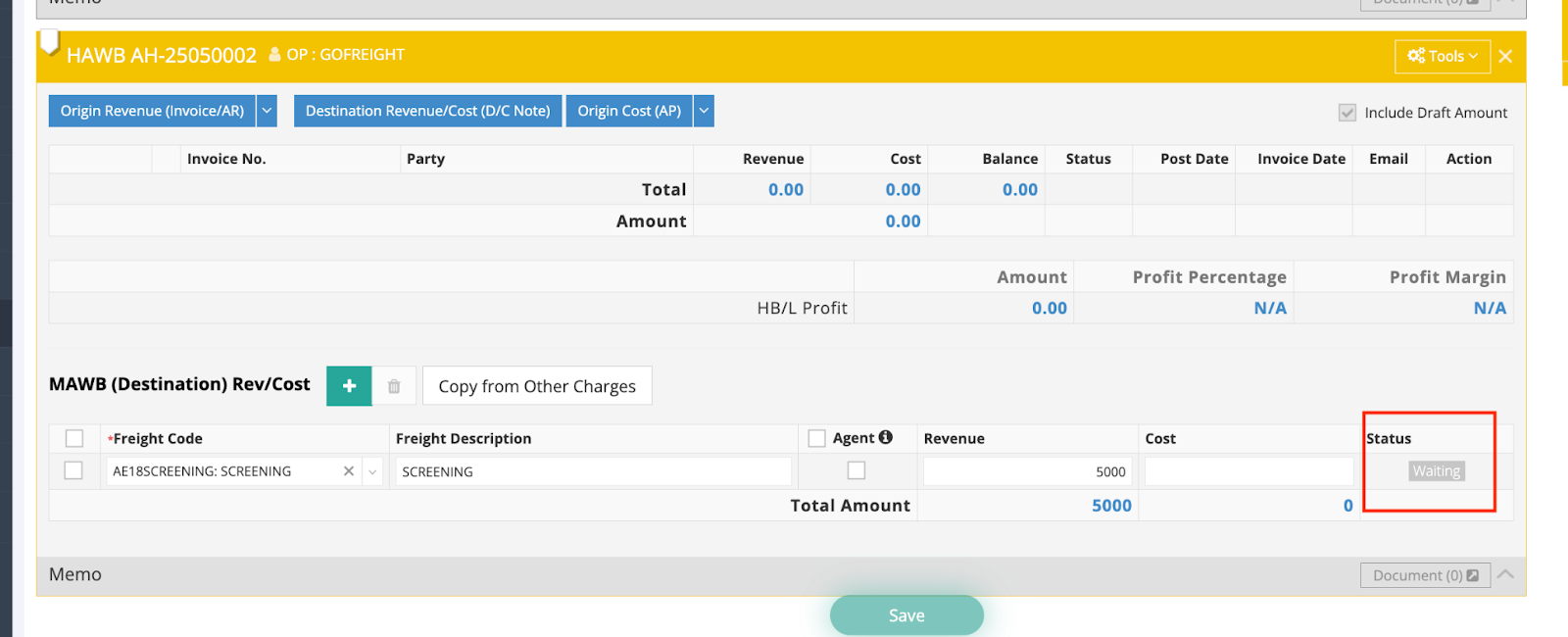
Task: Tick the select-all checkbox in table header
Action: (x=74, y=438)
